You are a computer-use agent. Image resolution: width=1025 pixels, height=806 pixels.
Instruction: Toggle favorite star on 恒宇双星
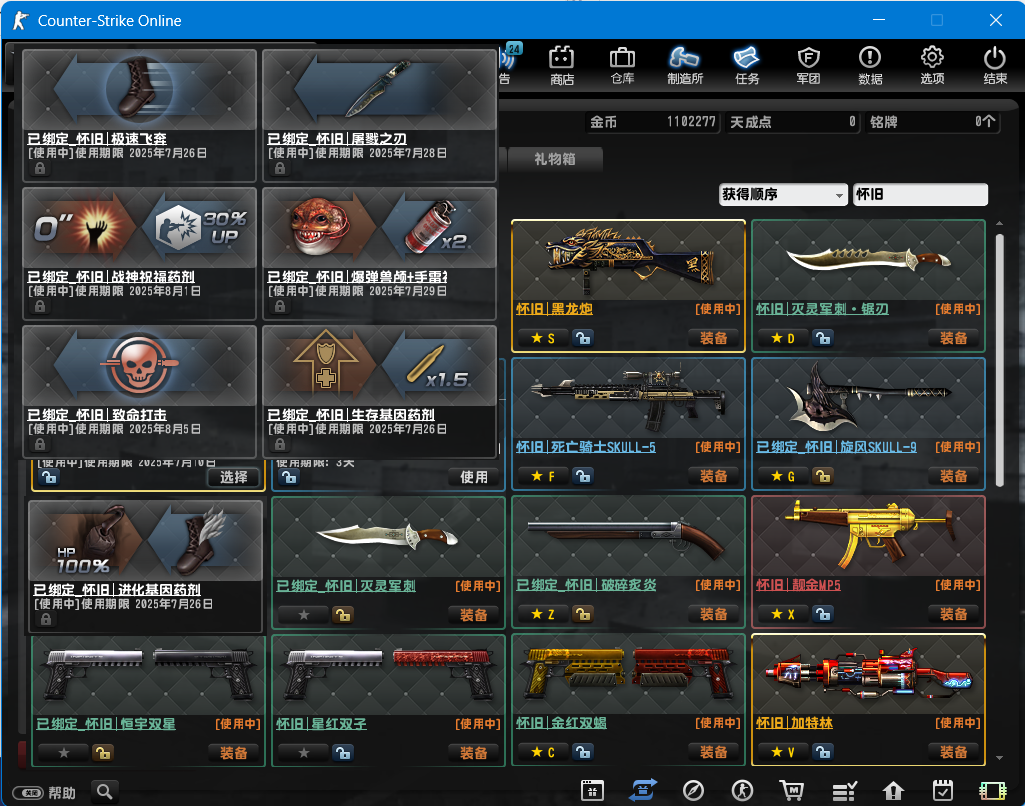pyautogui.click(x=63, y=752)
